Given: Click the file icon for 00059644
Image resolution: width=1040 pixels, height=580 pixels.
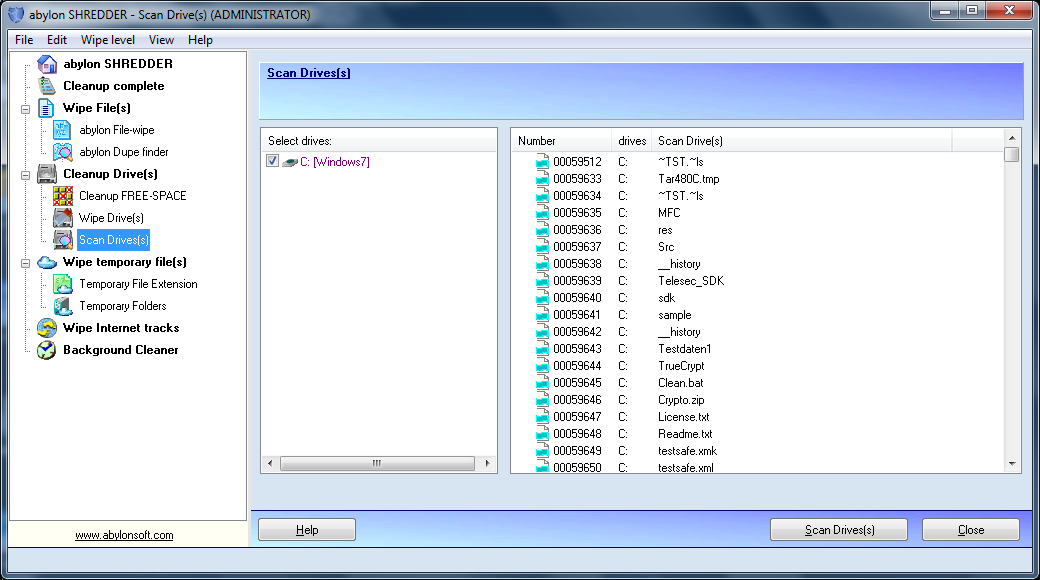Looking at the screenshot, I should [543, 366].
